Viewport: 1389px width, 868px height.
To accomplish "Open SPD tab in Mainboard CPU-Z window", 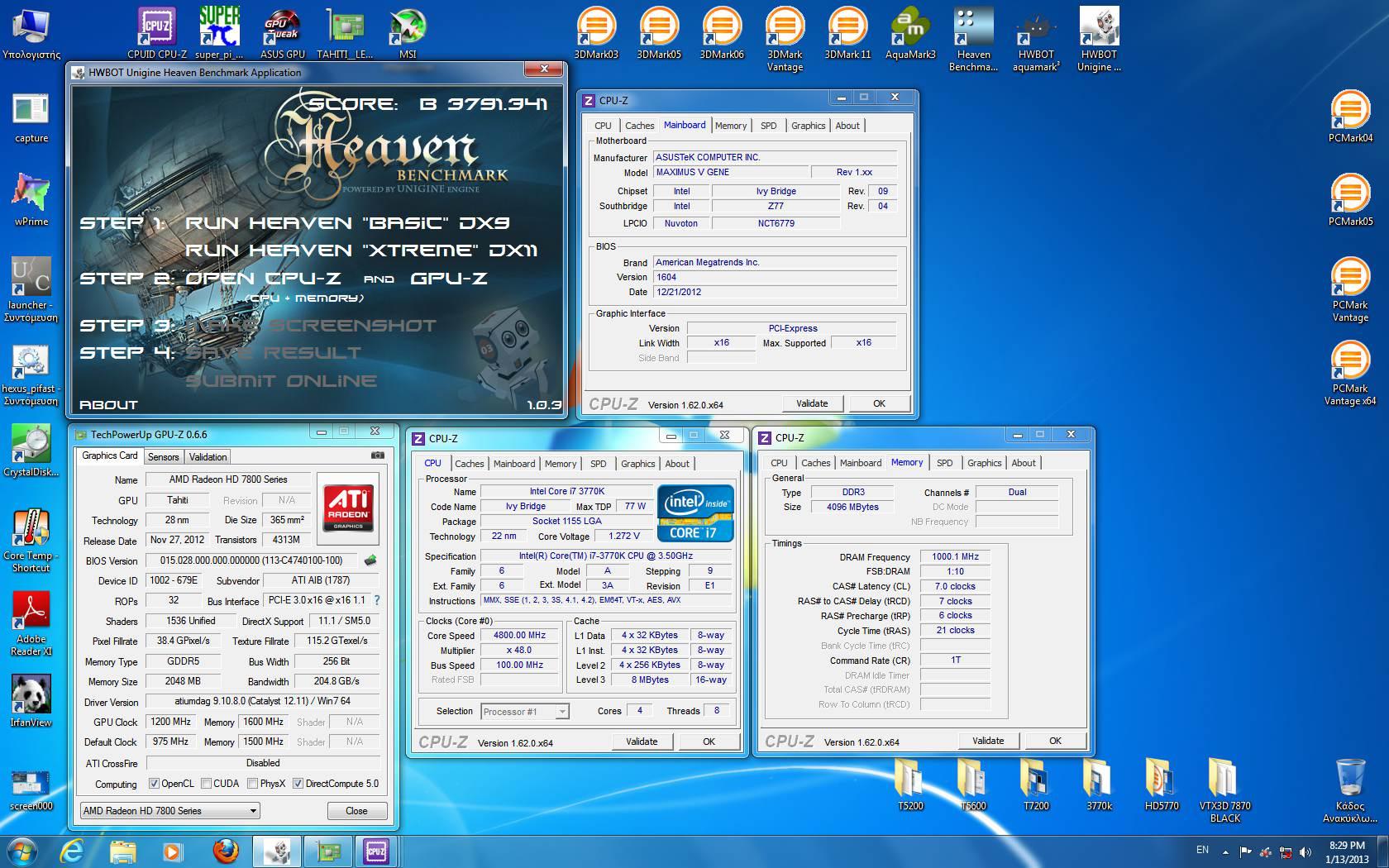I will (x=768, y=126).
